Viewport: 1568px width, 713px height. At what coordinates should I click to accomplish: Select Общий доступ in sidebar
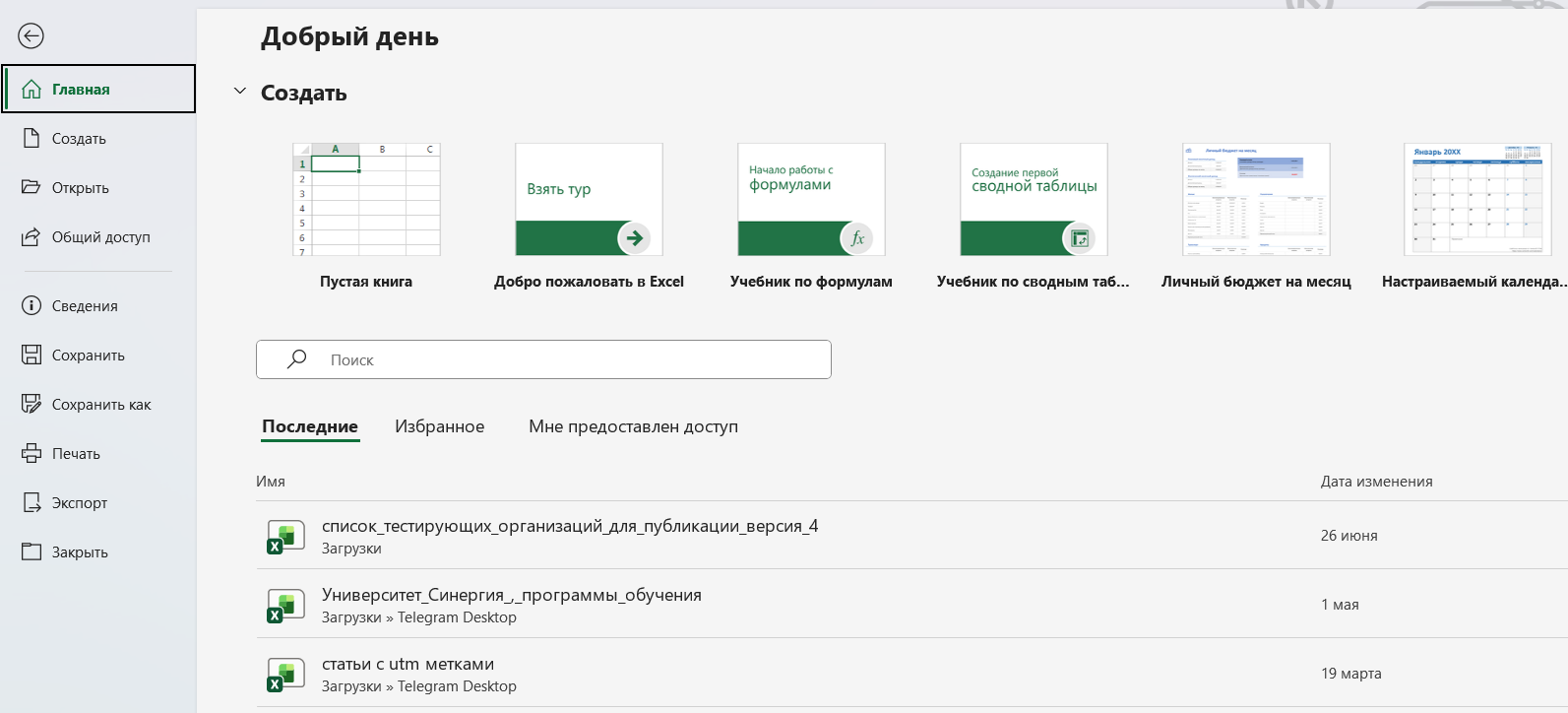click(98, 237)
